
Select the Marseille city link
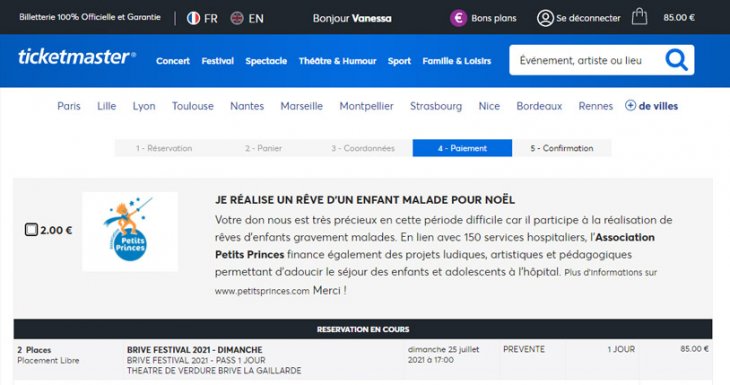pos(301,106)
